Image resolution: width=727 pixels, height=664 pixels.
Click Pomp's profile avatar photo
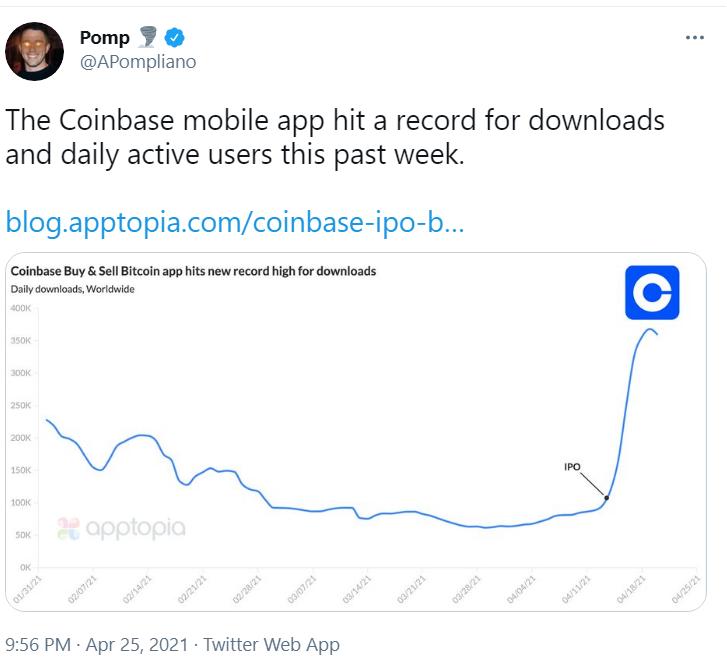[x=35, y=48]
